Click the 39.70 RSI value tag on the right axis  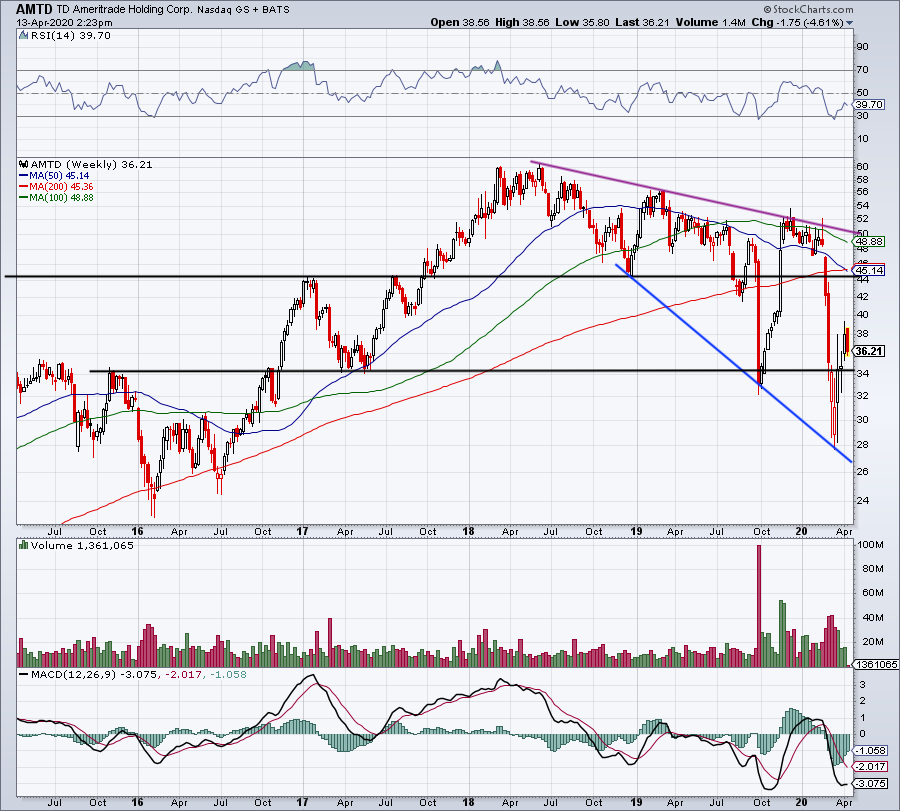868,104
